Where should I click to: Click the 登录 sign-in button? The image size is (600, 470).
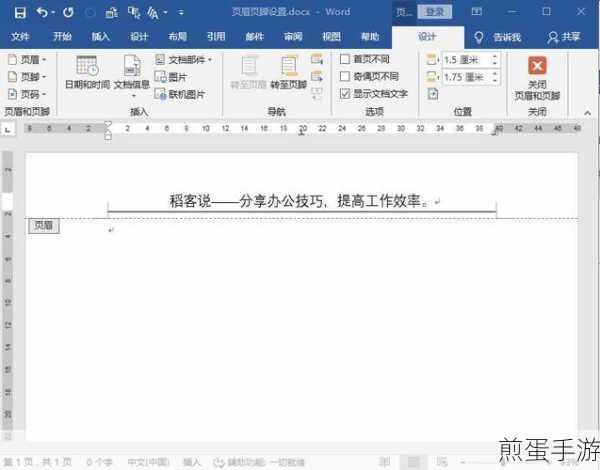pyautogui.click(x=435, y=12)
